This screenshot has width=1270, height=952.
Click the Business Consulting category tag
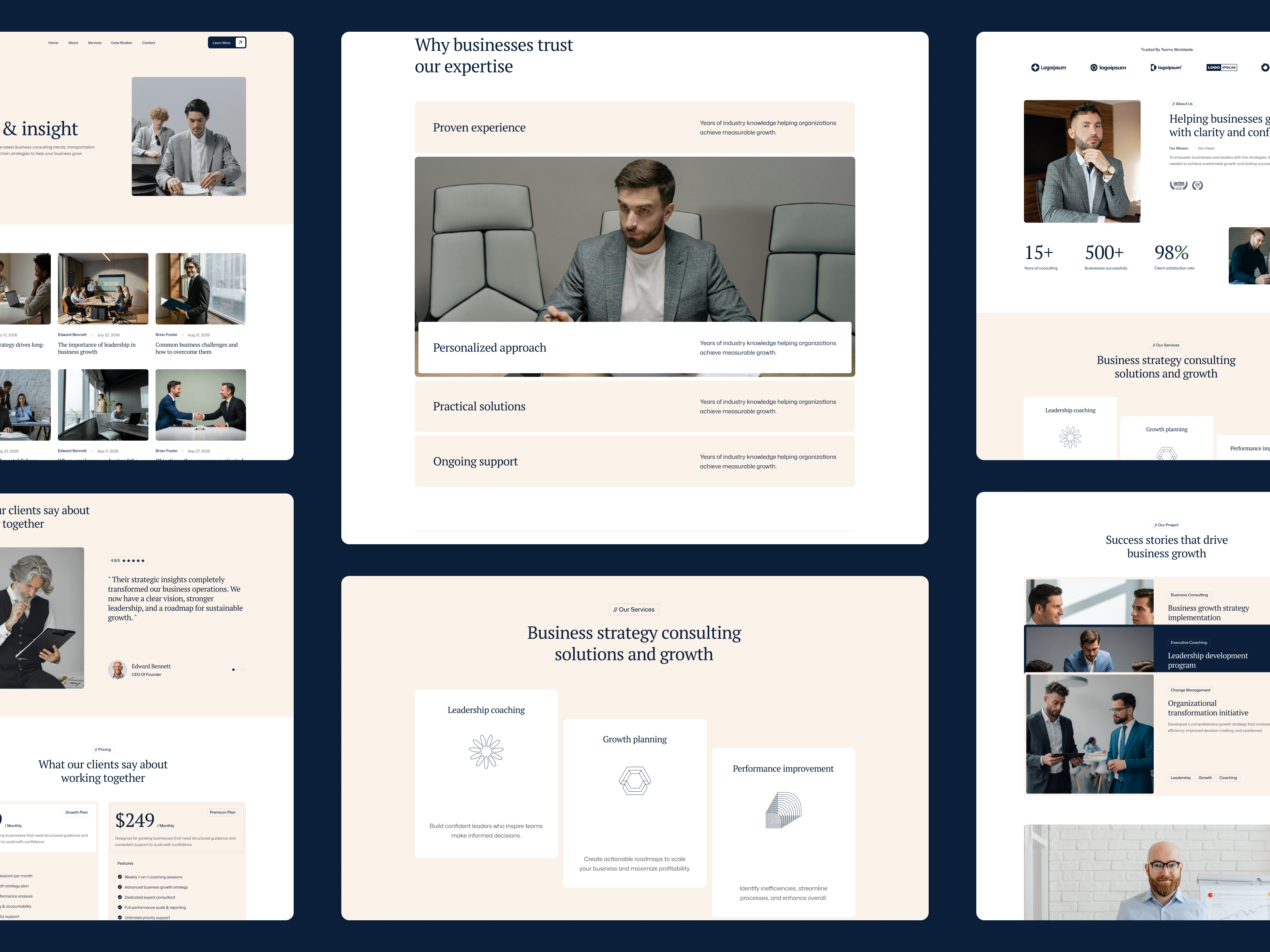(1189, 595)
